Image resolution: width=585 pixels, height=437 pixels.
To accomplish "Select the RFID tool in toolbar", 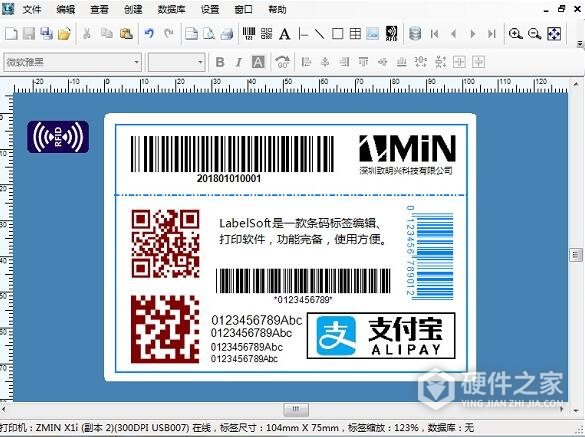I will click(391, 34).
